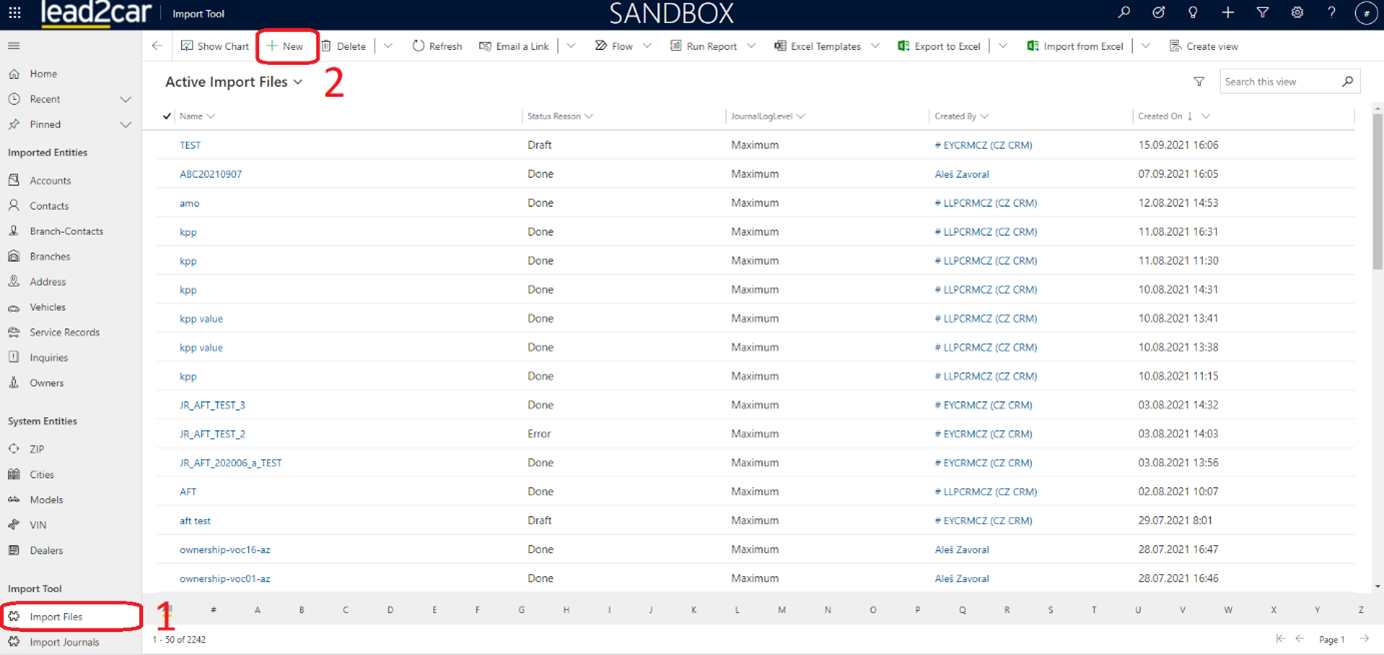Viewport: 1384px width, 655px height.
Task: Click the New button in command bar
Action: (x=286, y=46)
